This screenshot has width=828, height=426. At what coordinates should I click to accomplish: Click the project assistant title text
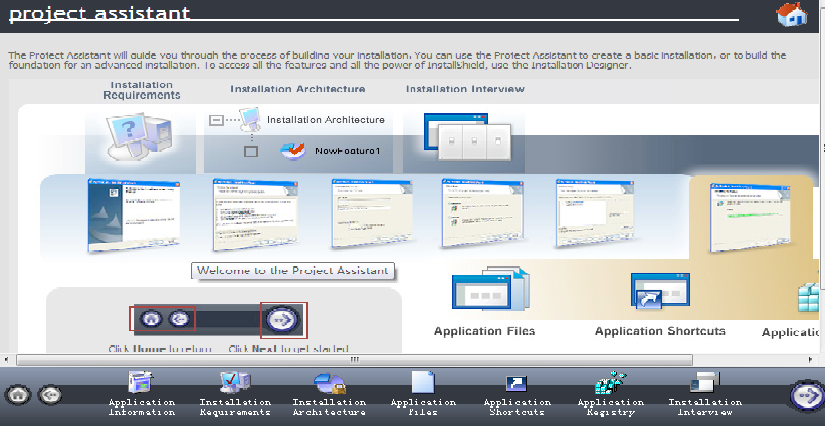tap(99, 13)
